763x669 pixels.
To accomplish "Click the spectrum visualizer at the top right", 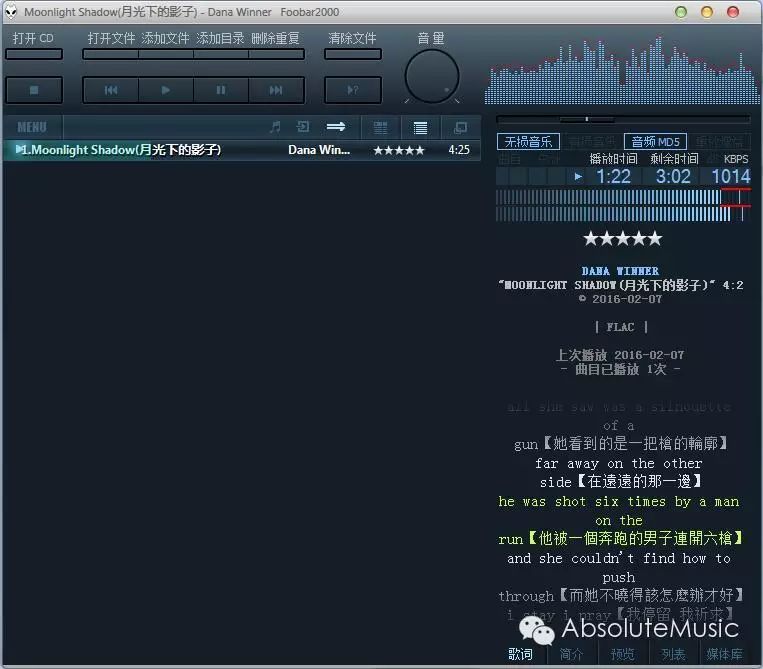I will pyautogui.click(x=622, y=70).
